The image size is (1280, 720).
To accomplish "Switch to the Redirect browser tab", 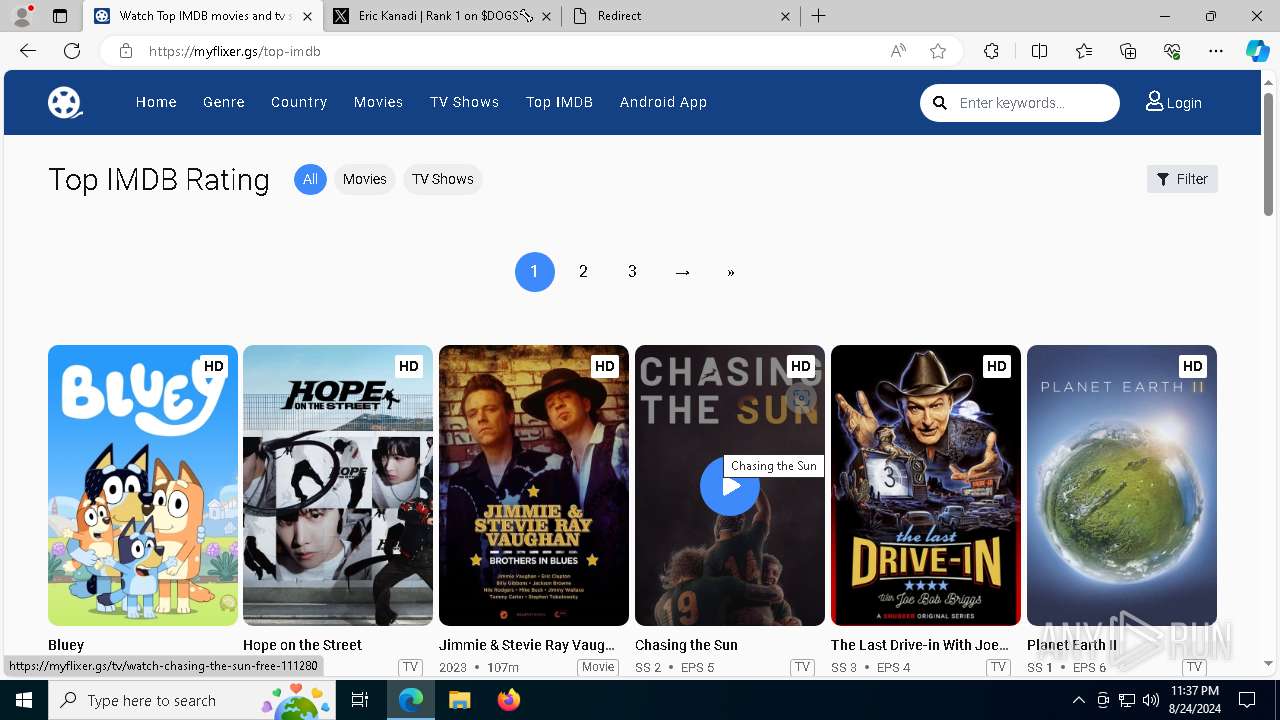I will coord(680,16).
